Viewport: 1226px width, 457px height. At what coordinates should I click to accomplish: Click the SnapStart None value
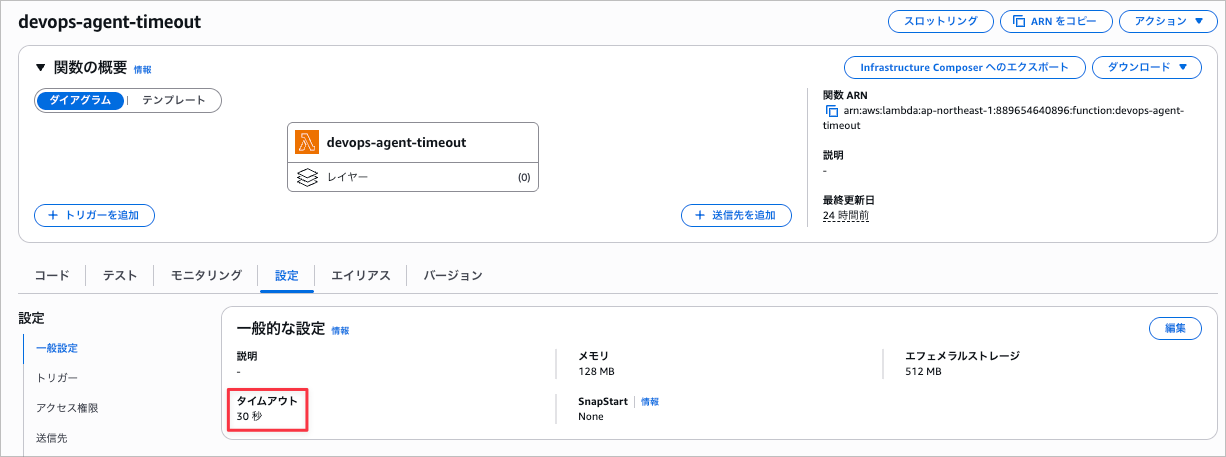point(591,416)
